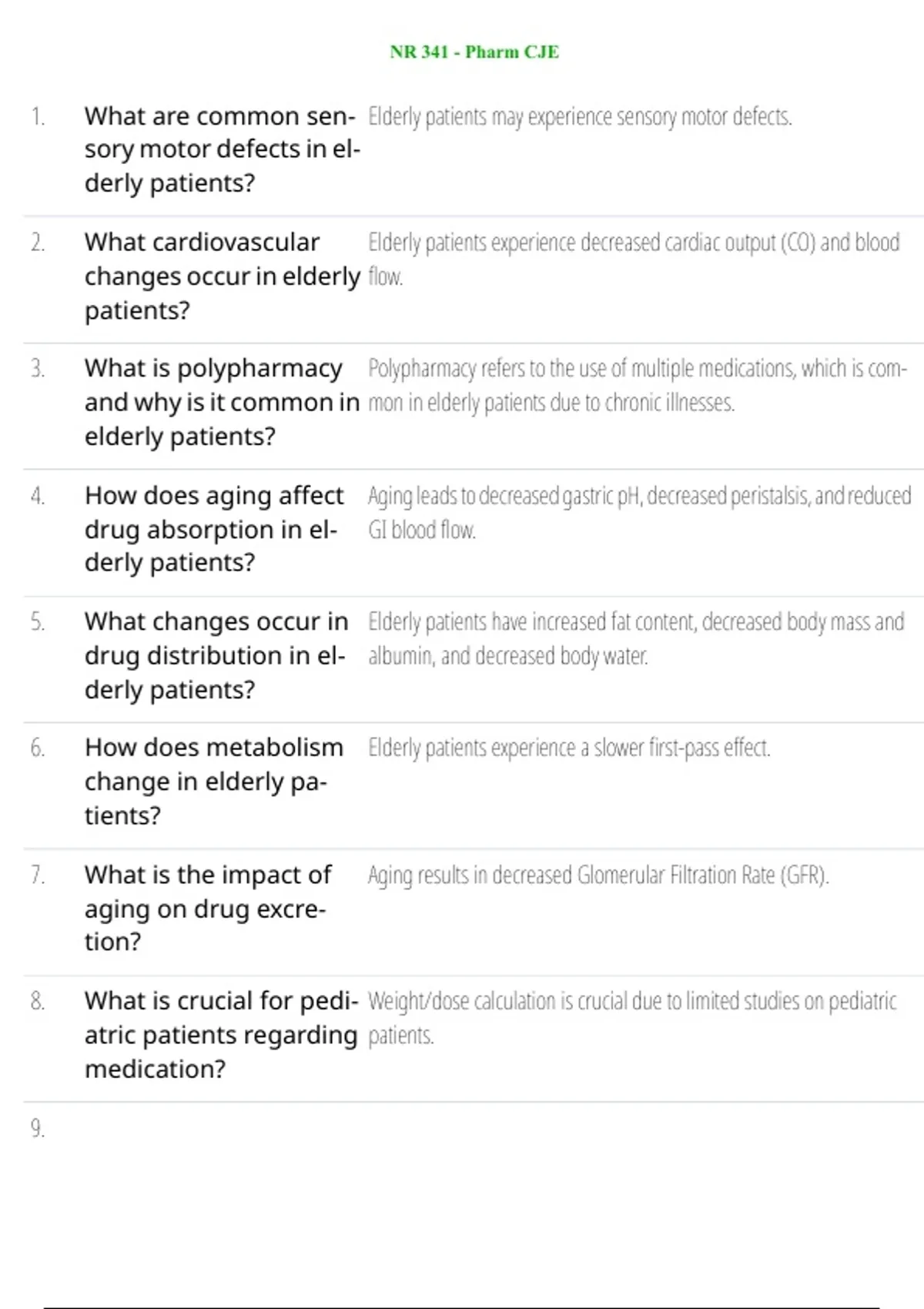Click the empty item number 9
The image size is (924, 1309).
[x=38, y=1129]
